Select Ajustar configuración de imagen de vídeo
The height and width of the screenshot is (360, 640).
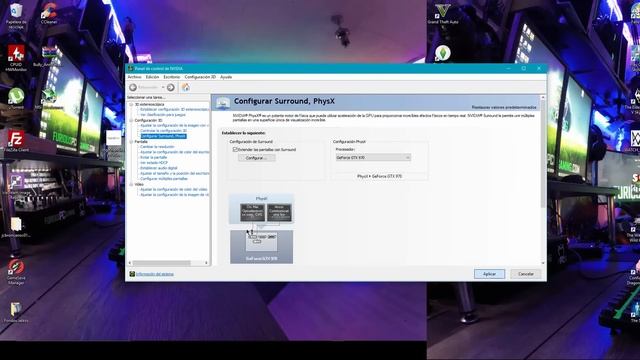[175, 195]
